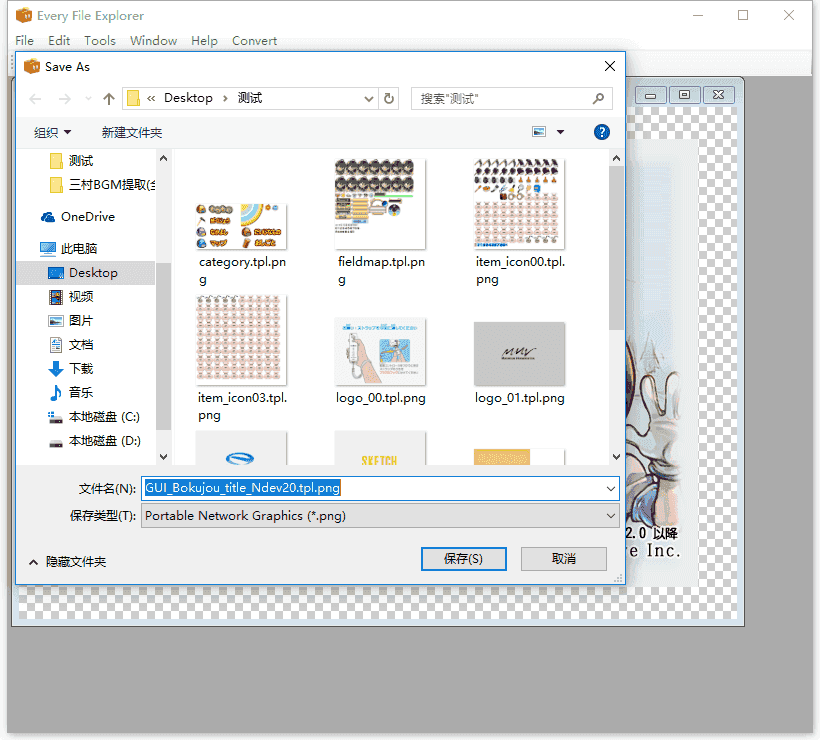
Task: Click navigation pane scroll down arrow
Action: pos(164,457)
